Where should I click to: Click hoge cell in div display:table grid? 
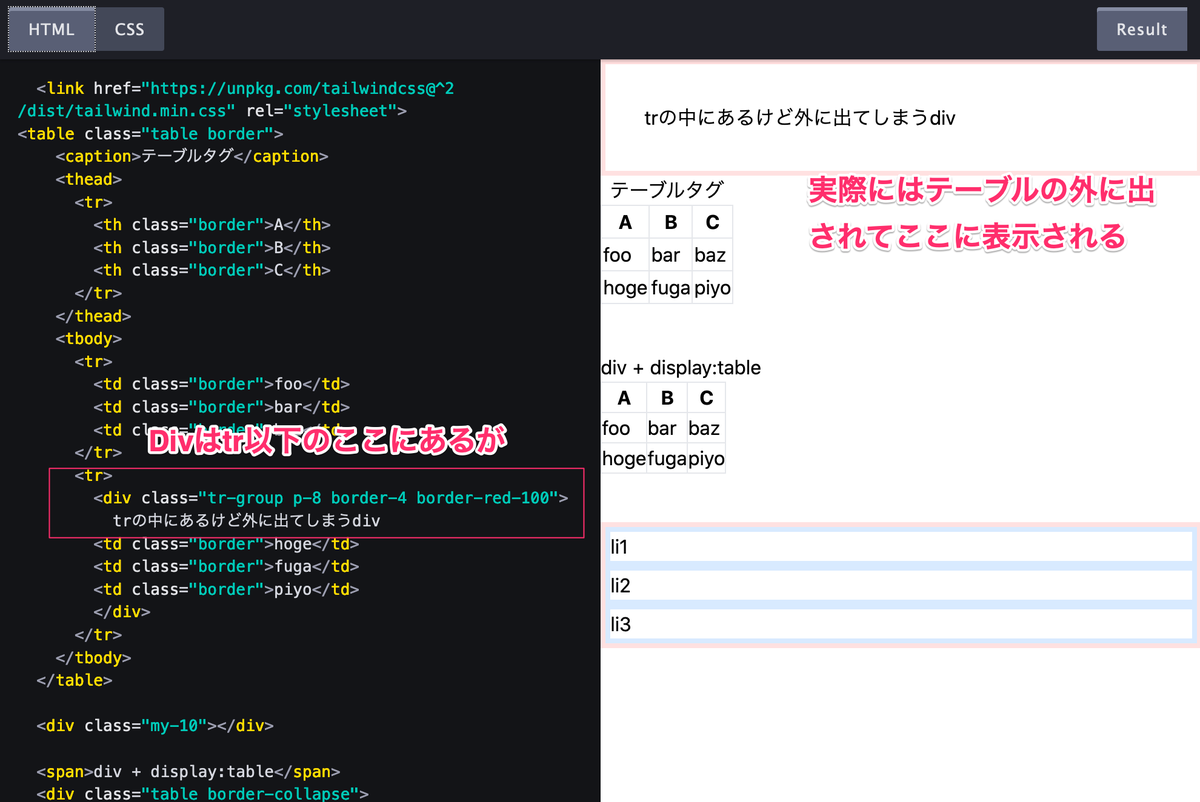coord(624,459)
